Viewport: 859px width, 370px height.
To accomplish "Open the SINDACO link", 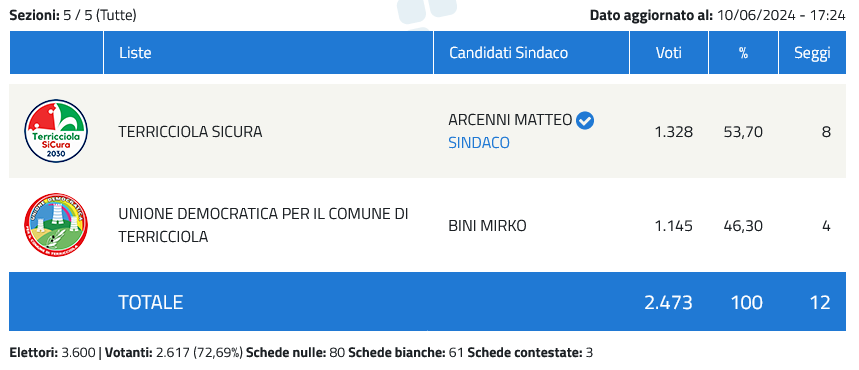I will pyautogui.click(x=479, y=143).
